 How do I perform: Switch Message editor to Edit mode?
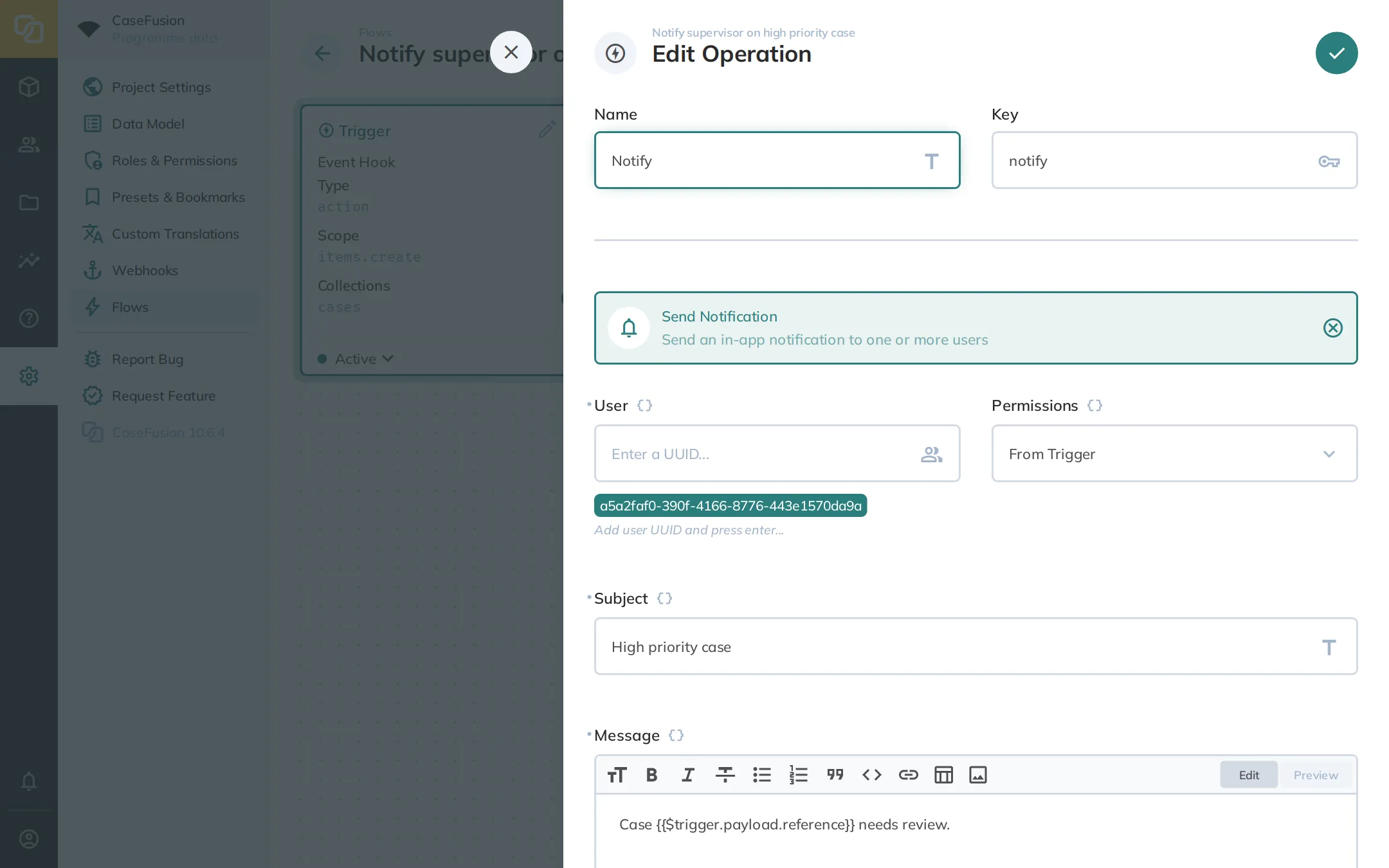point(1249,775)
